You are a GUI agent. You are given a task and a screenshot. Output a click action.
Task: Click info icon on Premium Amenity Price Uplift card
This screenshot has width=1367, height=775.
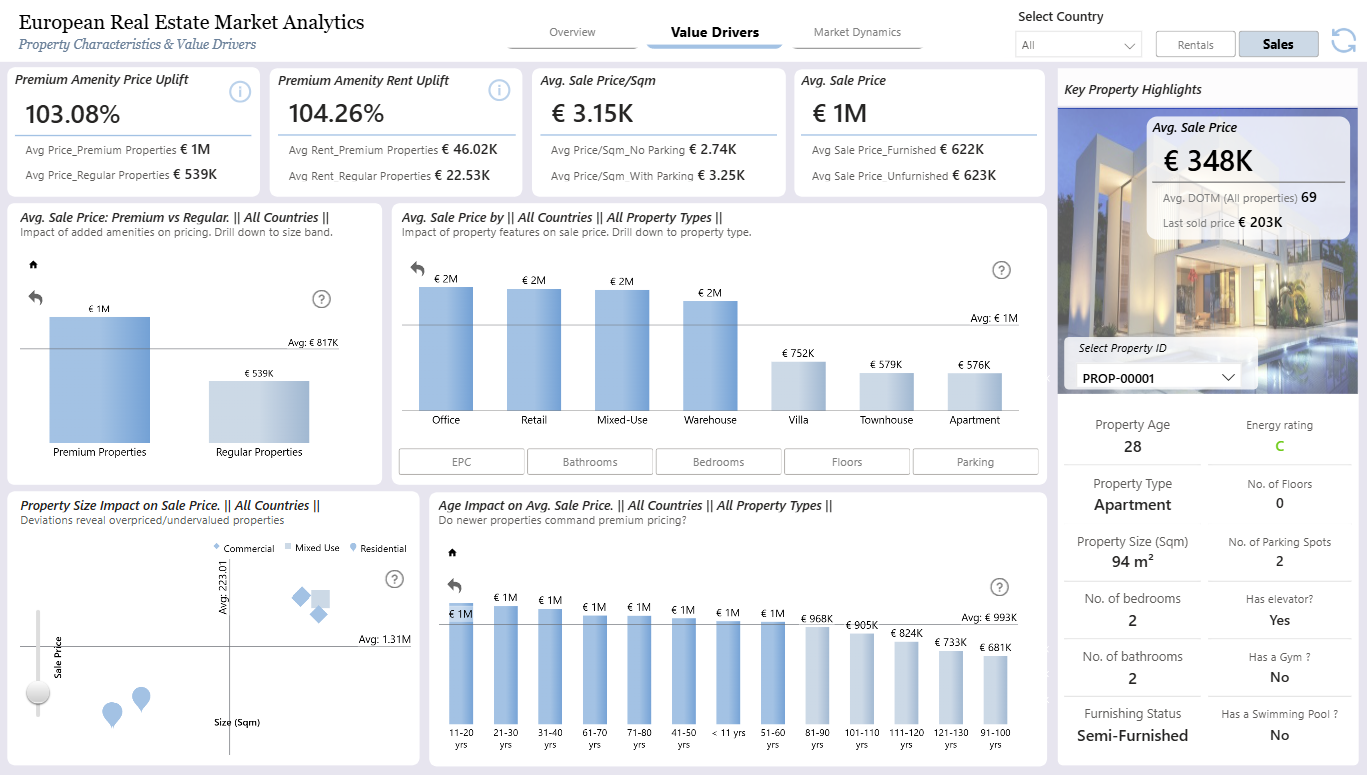pos(240,92)
